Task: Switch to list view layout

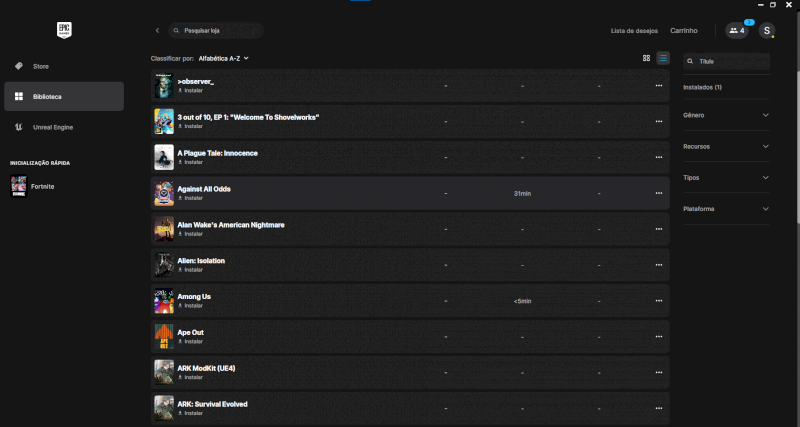Action: [663, 58]
